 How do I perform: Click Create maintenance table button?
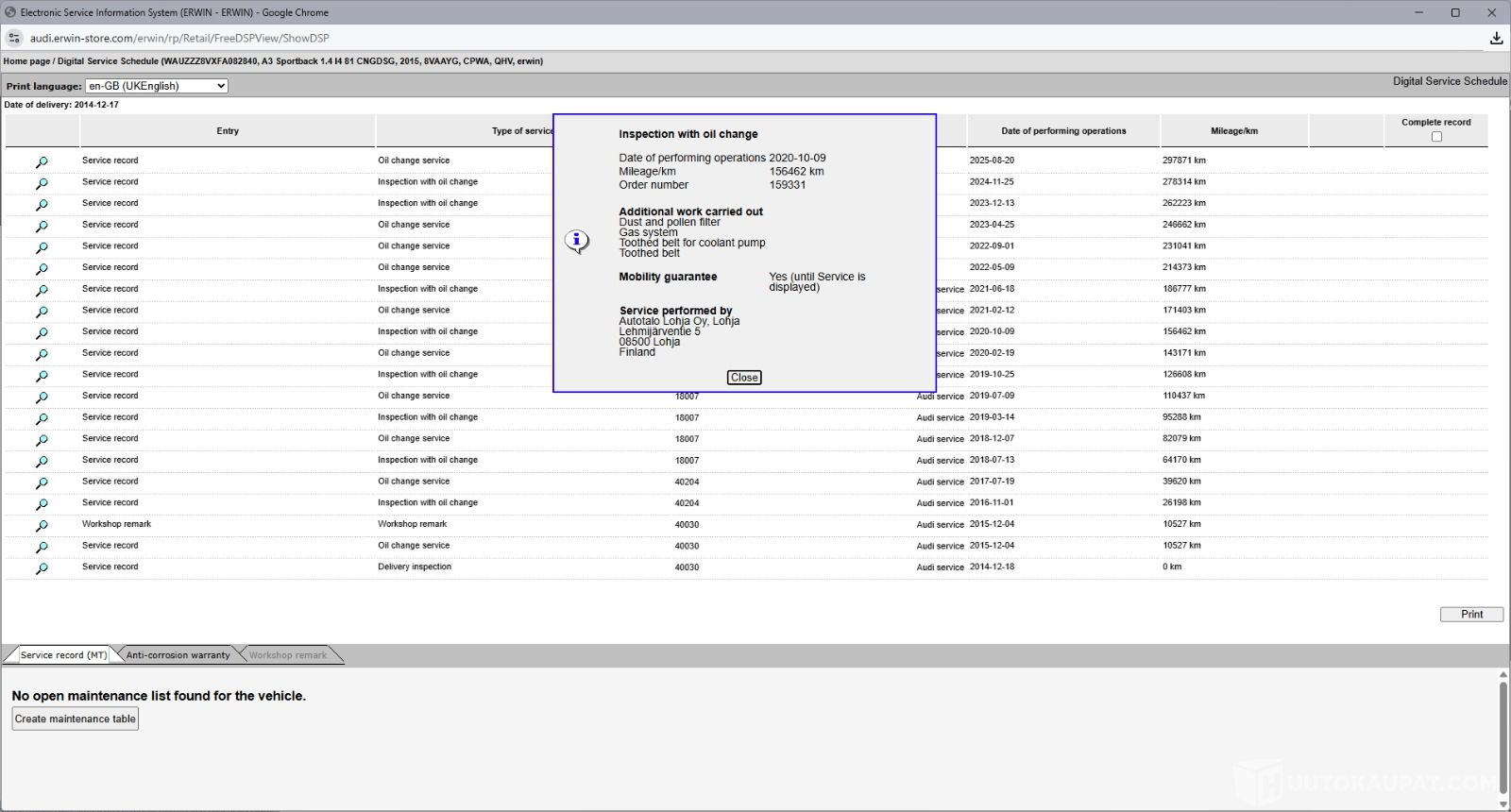[76, 719]
